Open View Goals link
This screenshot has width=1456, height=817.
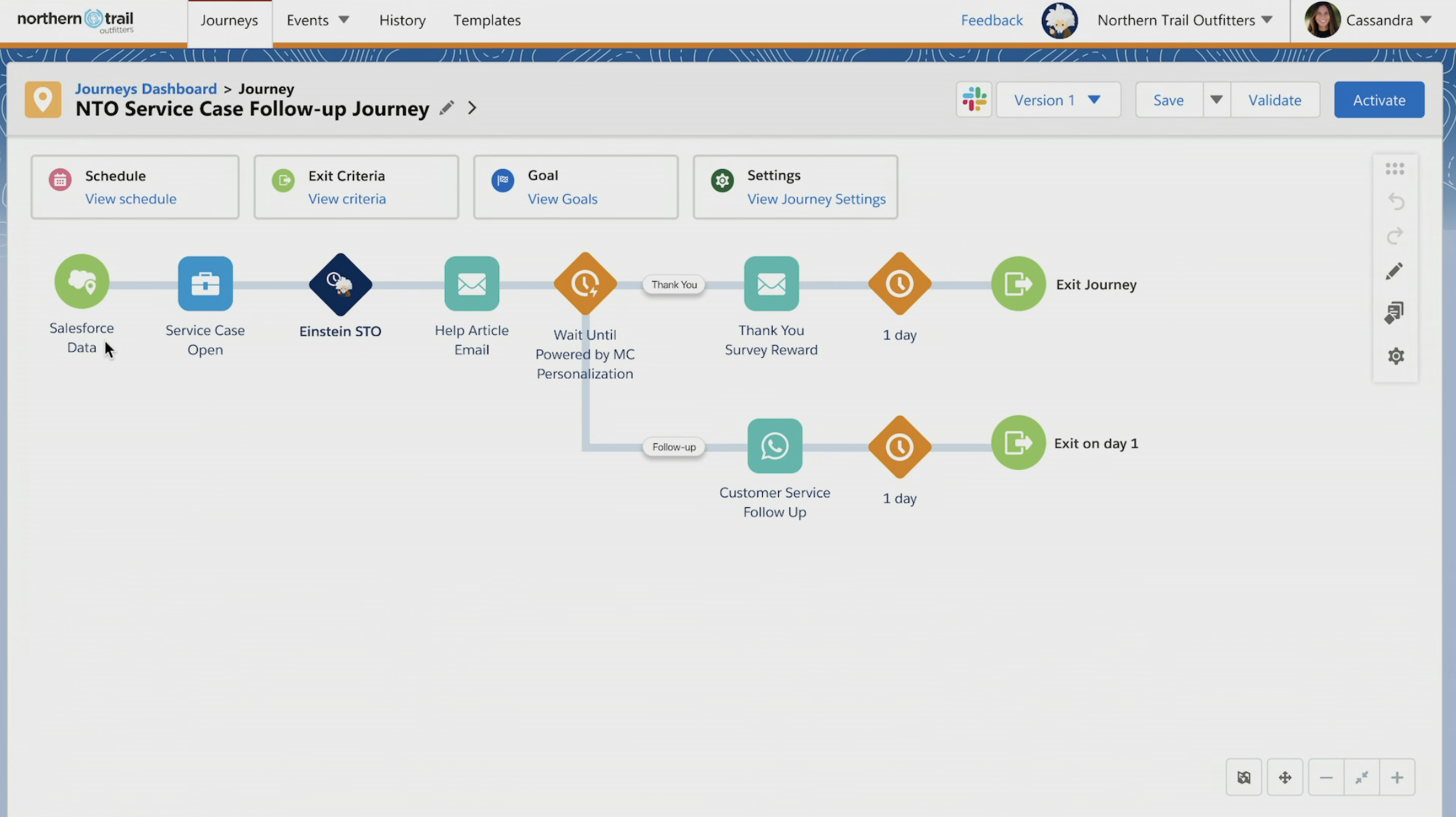562,199
